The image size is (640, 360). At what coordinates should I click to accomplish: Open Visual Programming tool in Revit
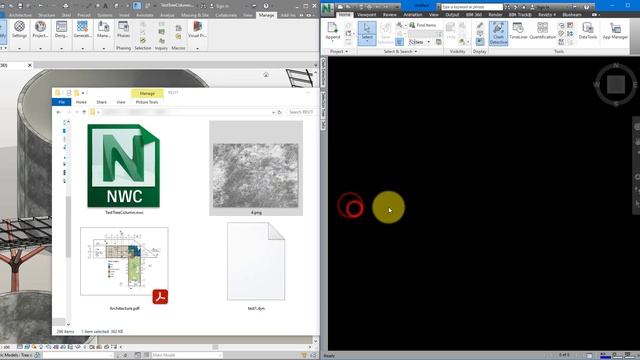click(197, 29)
